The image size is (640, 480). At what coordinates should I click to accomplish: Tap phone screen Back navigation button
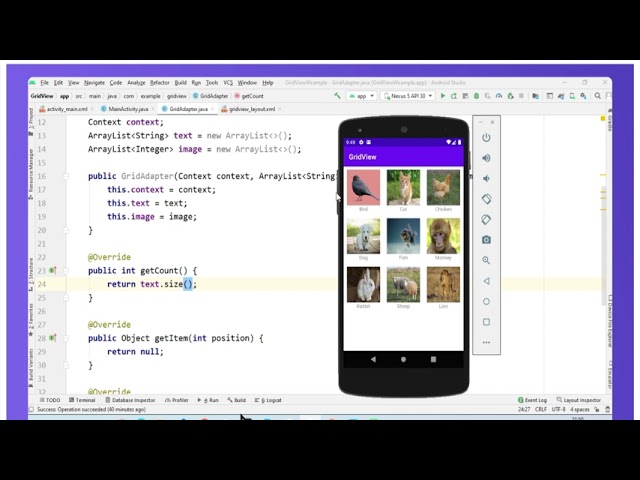[x=373, y=359]
